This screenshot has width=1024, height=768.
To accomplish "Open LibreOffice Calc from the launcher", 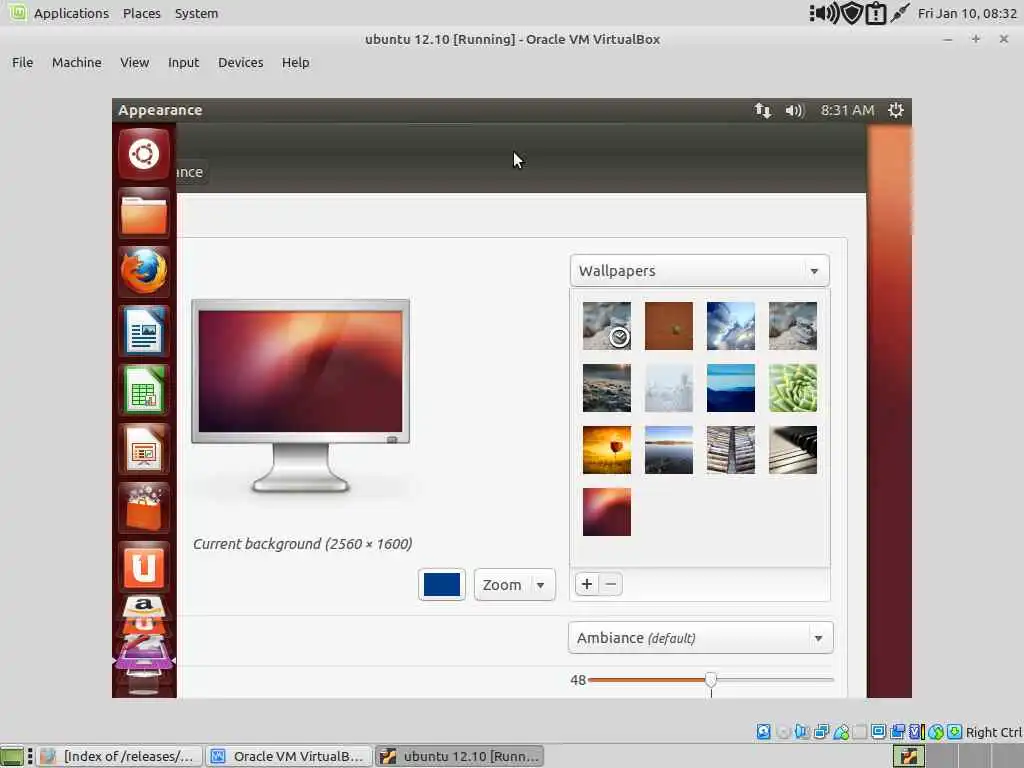I will coord(144,391).
